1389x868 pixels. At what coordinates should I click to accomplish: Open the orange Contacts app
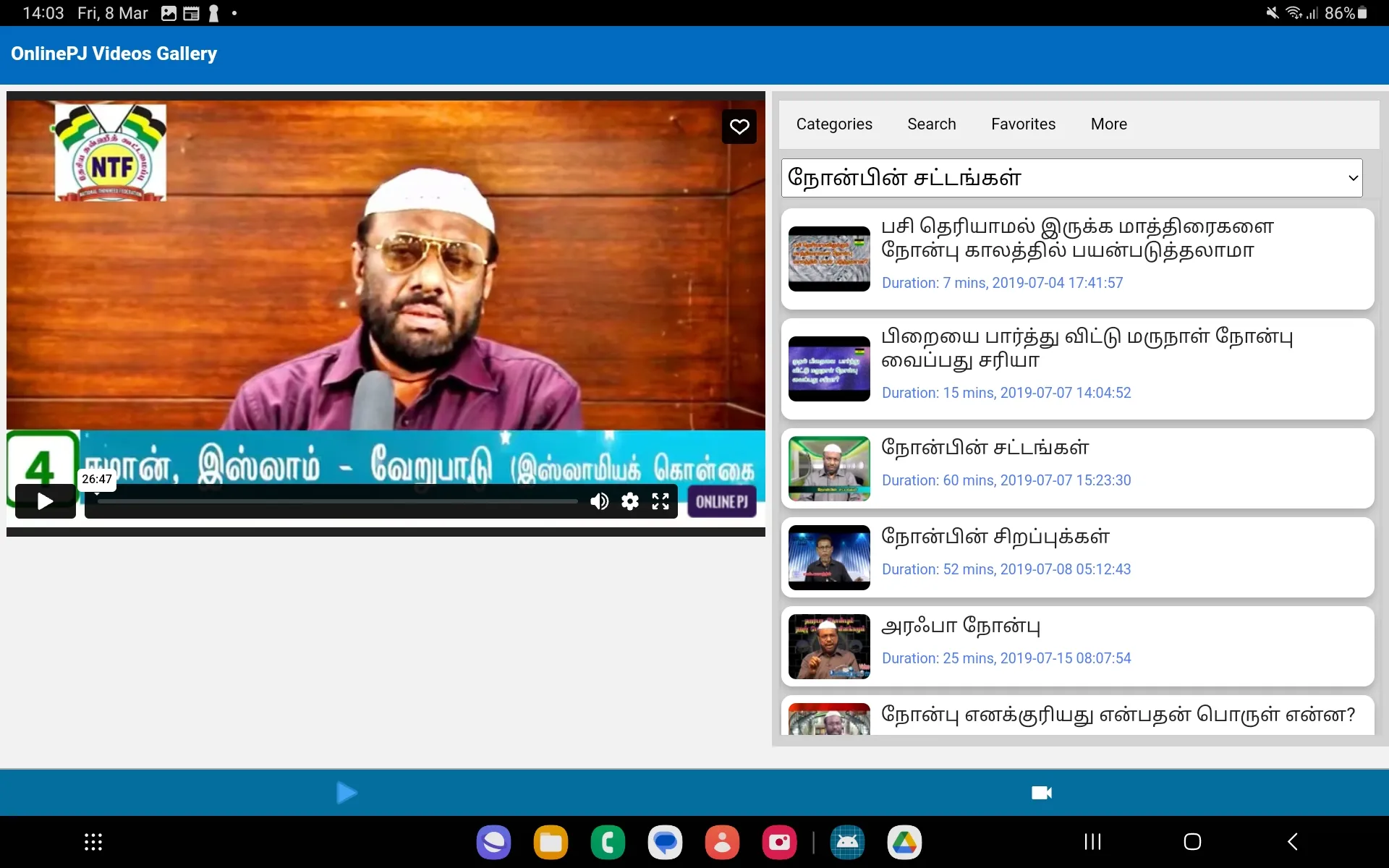pos(722,842)
